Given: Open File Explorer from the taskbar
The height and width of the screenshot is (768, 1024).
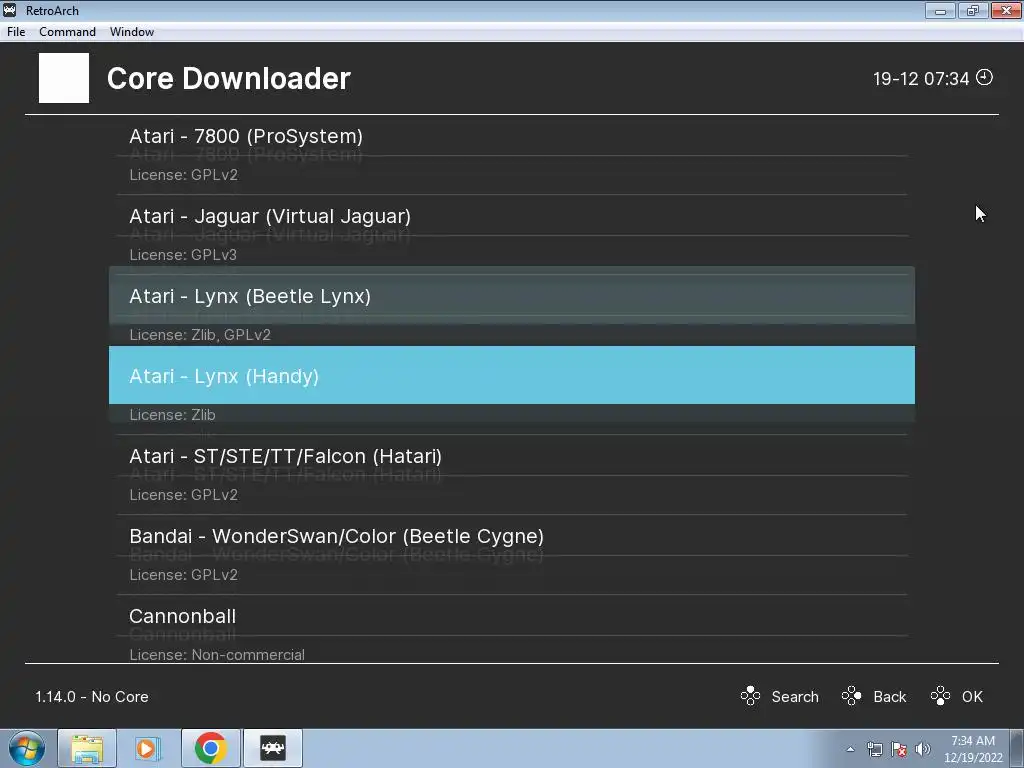Looking at the screenshot, I should click(x=87, y=748).
